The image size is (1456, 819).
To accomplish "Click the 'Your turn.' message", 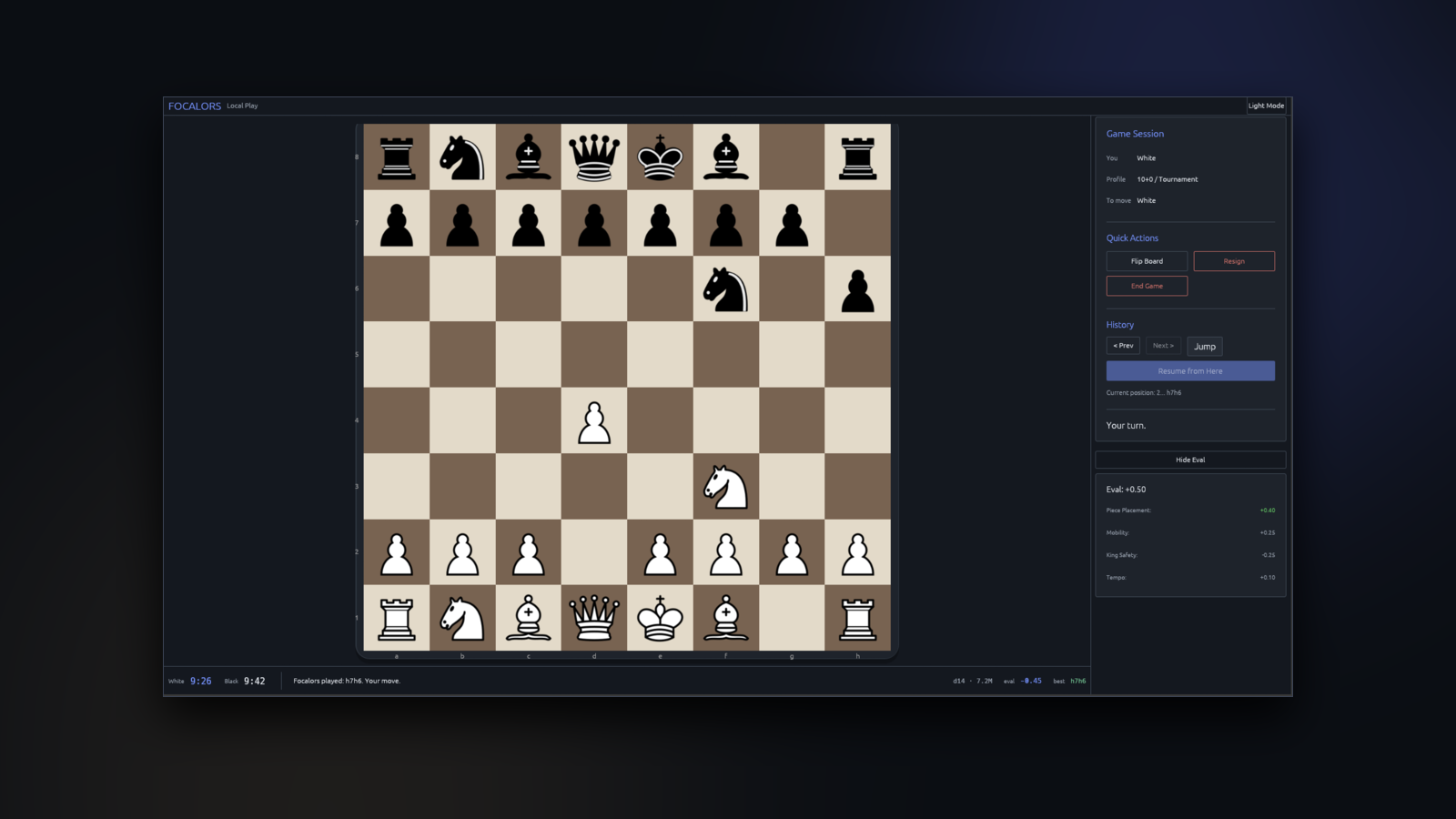I will tap(1126, 426).
